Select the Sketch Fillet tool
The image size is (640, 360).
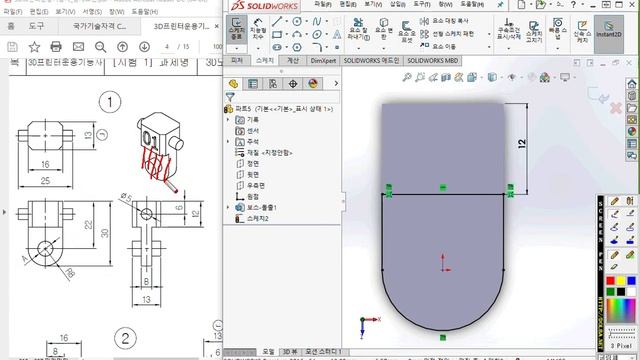click(317, 47)
